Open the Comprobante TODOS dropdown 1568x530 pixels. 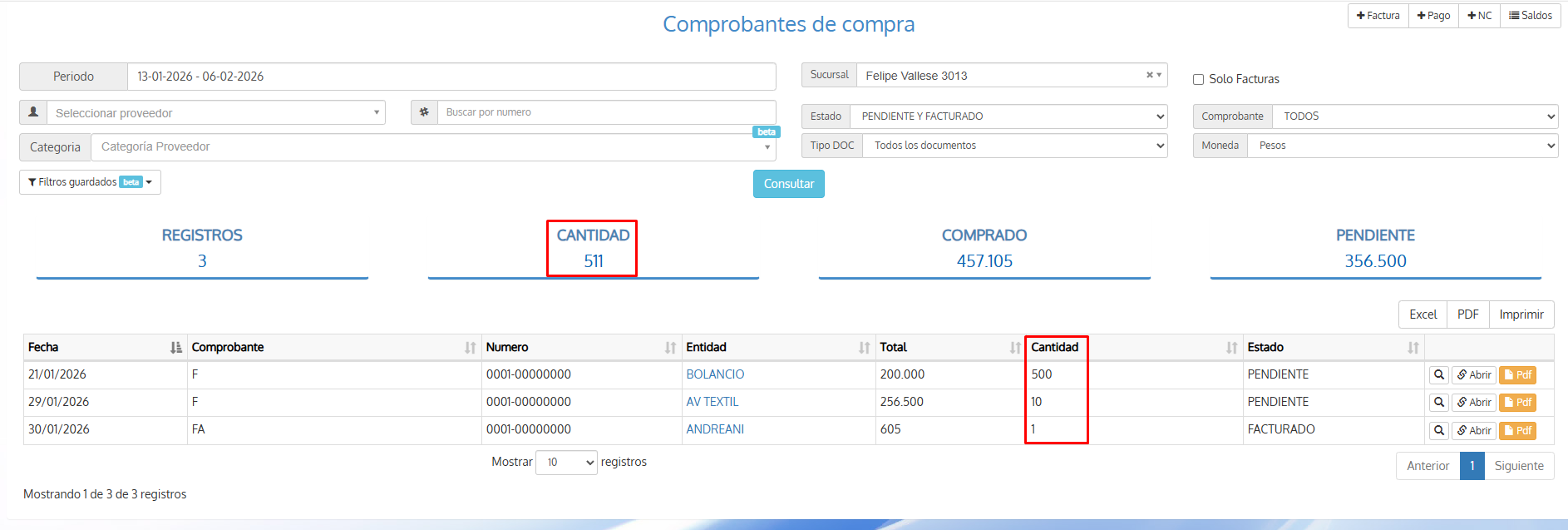[x=1415, y=116]
